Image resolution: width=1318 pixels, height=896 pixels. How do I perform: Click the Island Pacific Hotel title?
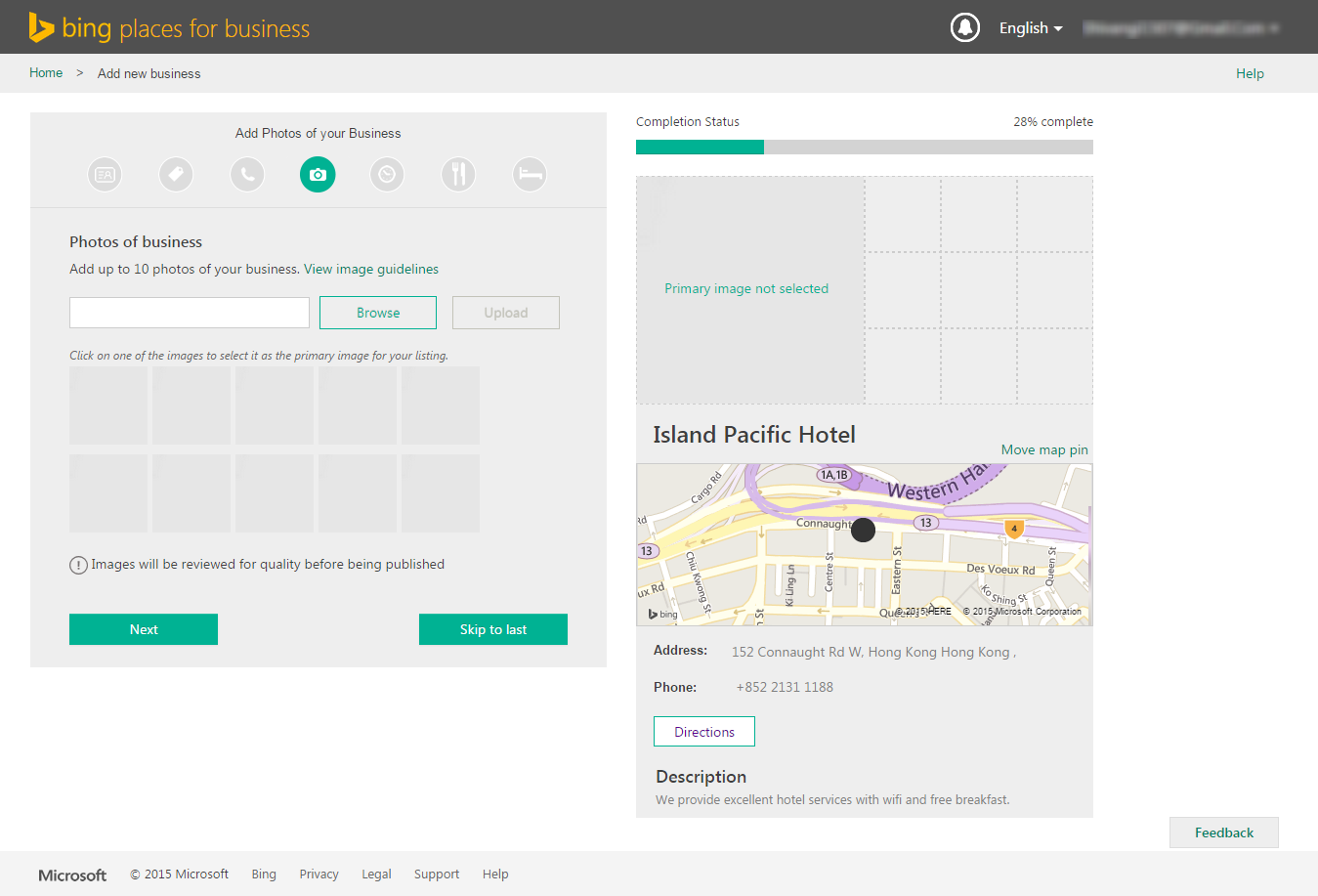(x=754, y=435)
